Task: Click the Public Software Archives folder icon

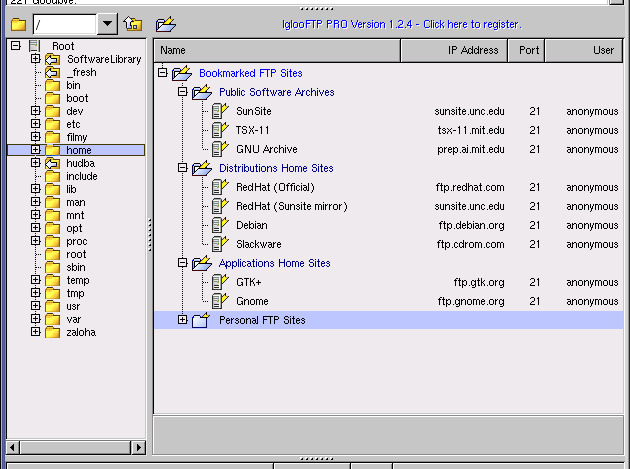Action: pos(202,92)
